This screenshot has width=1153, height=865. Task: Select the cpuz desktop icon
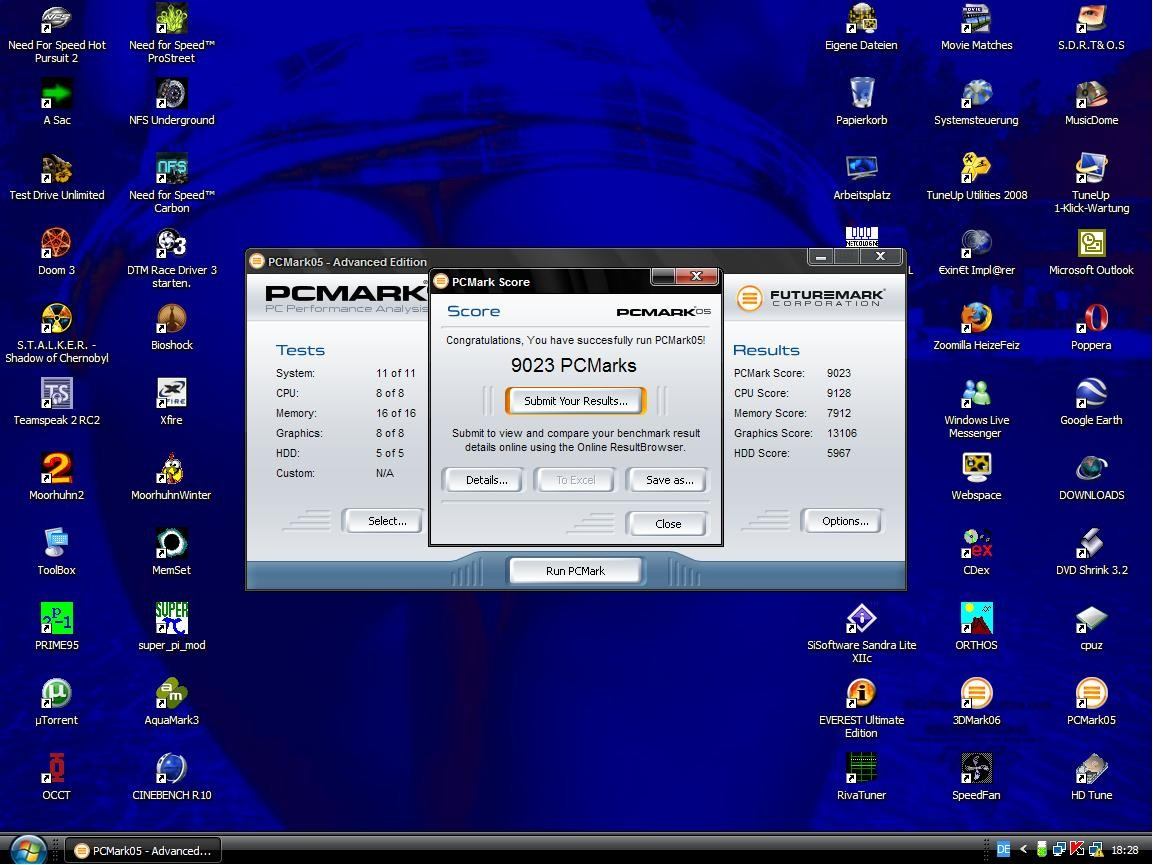tap(1091, 620)
